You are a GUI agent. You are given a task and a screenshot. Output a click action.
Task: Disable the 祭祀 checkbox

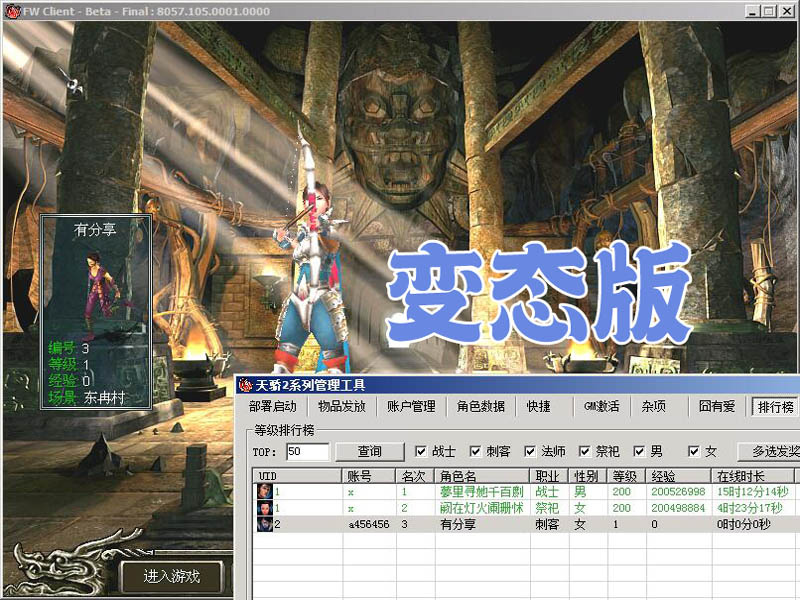click(585, 452)
